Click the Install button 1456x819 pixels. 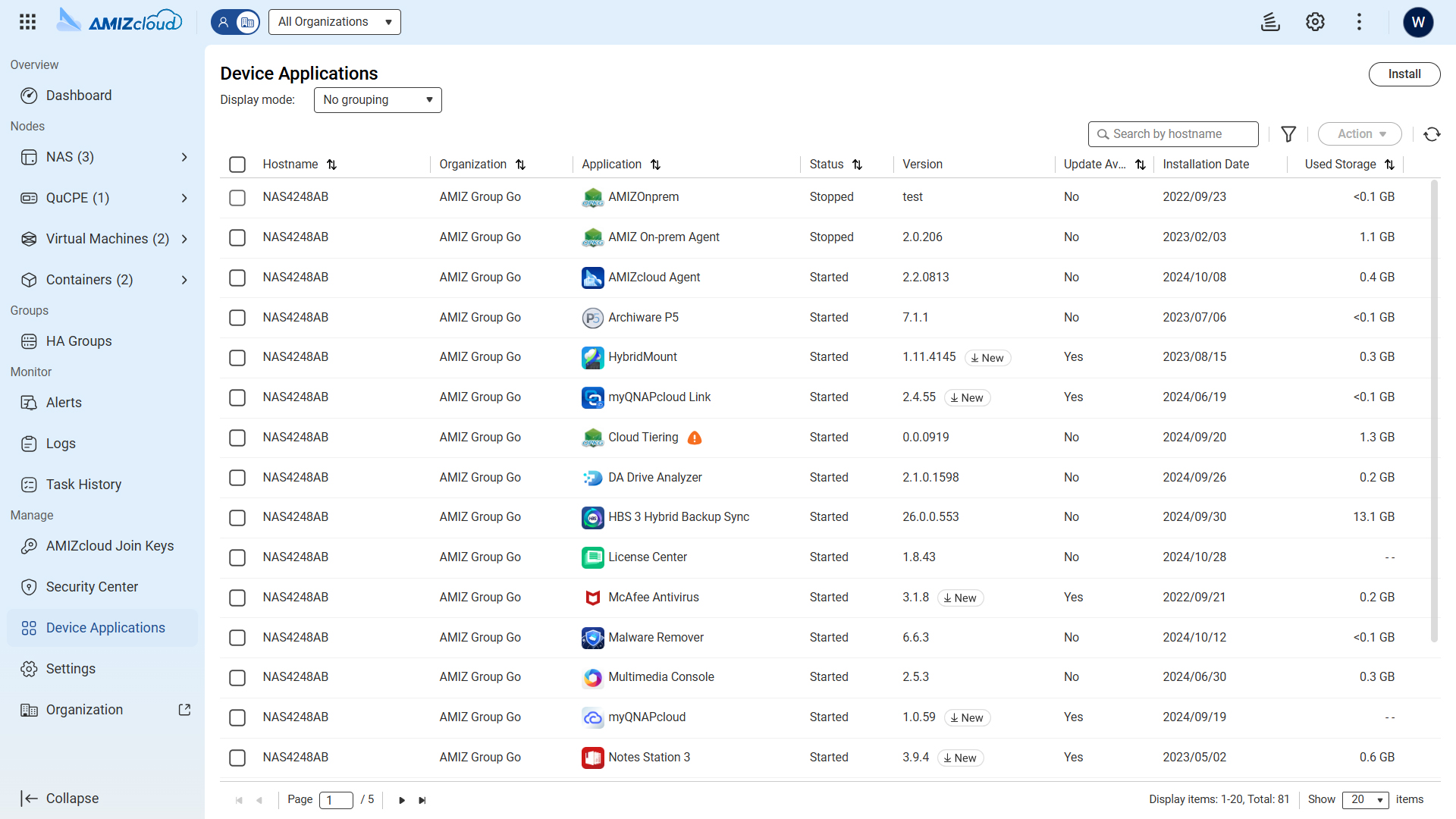click(x=1404, y=74)
